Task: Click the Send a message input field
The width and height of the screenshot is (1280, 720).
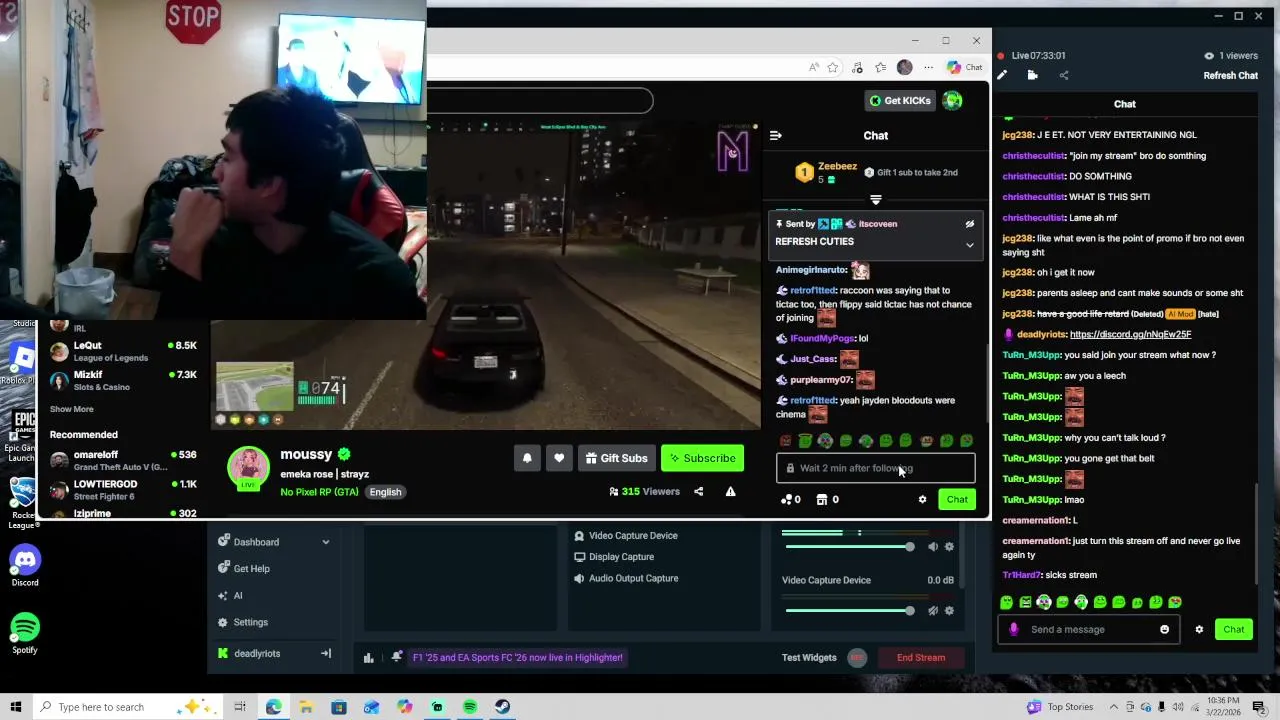Action: (1087, 629)
